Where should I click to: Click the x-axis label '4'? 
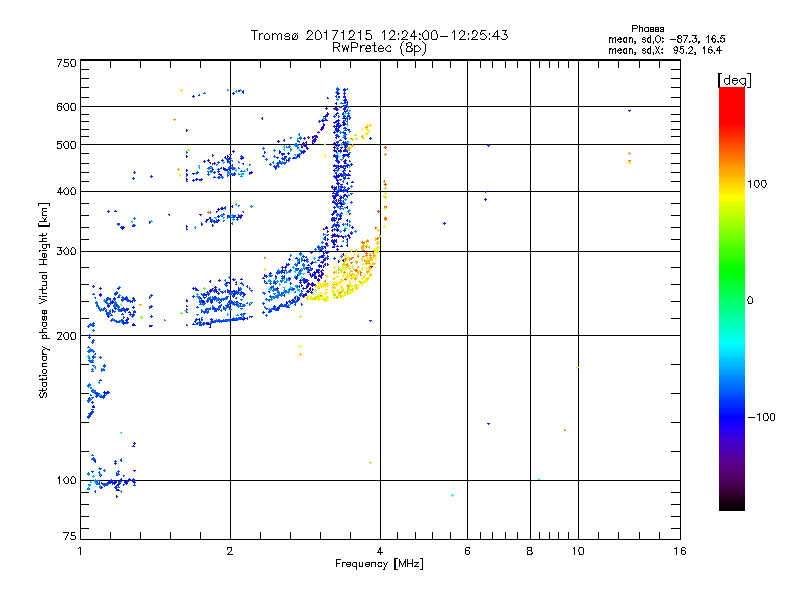[x=380, y=551]
